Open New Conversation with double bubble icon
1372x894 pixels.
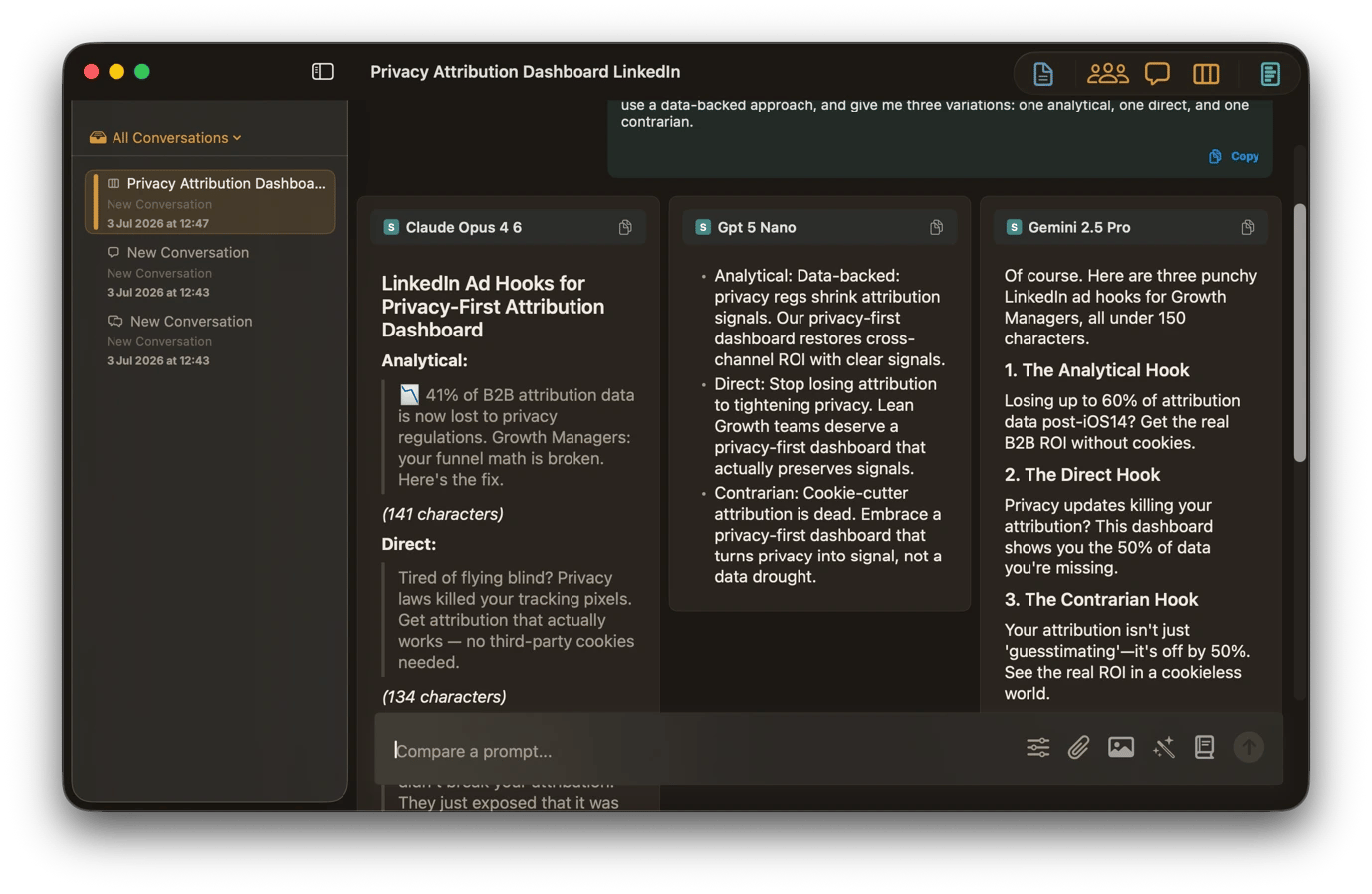coord(210,339)
